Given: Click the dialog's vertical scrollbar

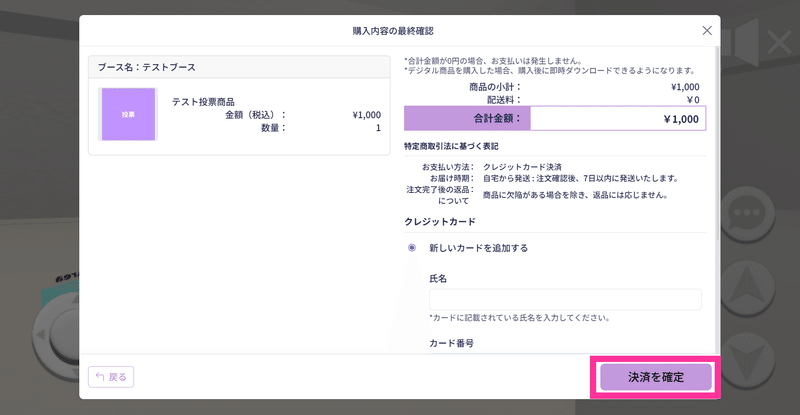Looking at the screenshot, I should pyautogui.click(x=717, y=143).
